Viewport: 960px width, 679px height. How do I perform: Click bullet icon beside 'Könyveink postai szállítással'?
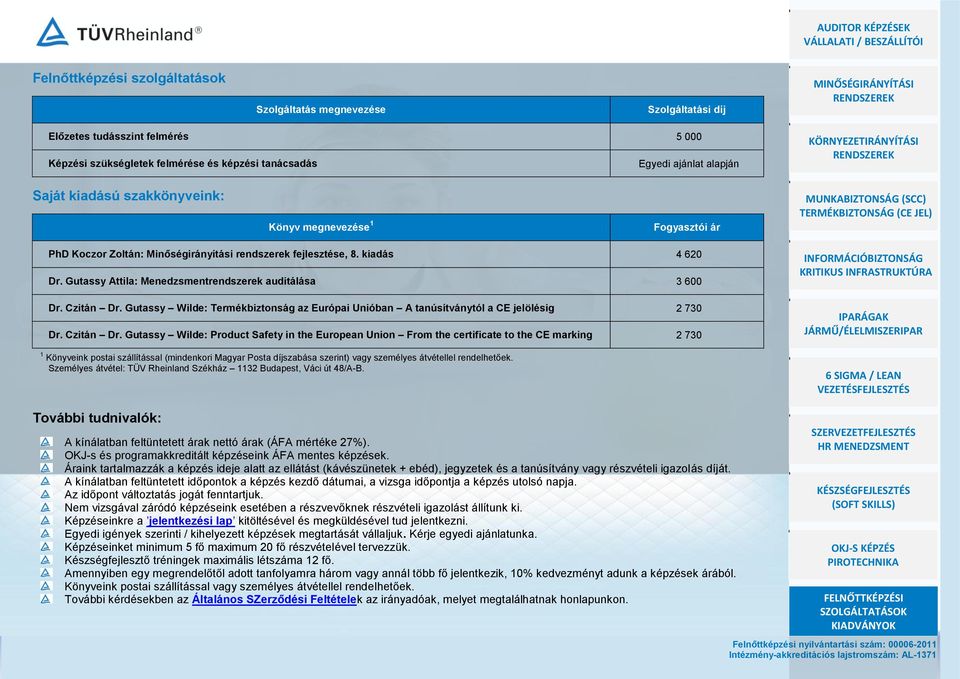[46, 586]
